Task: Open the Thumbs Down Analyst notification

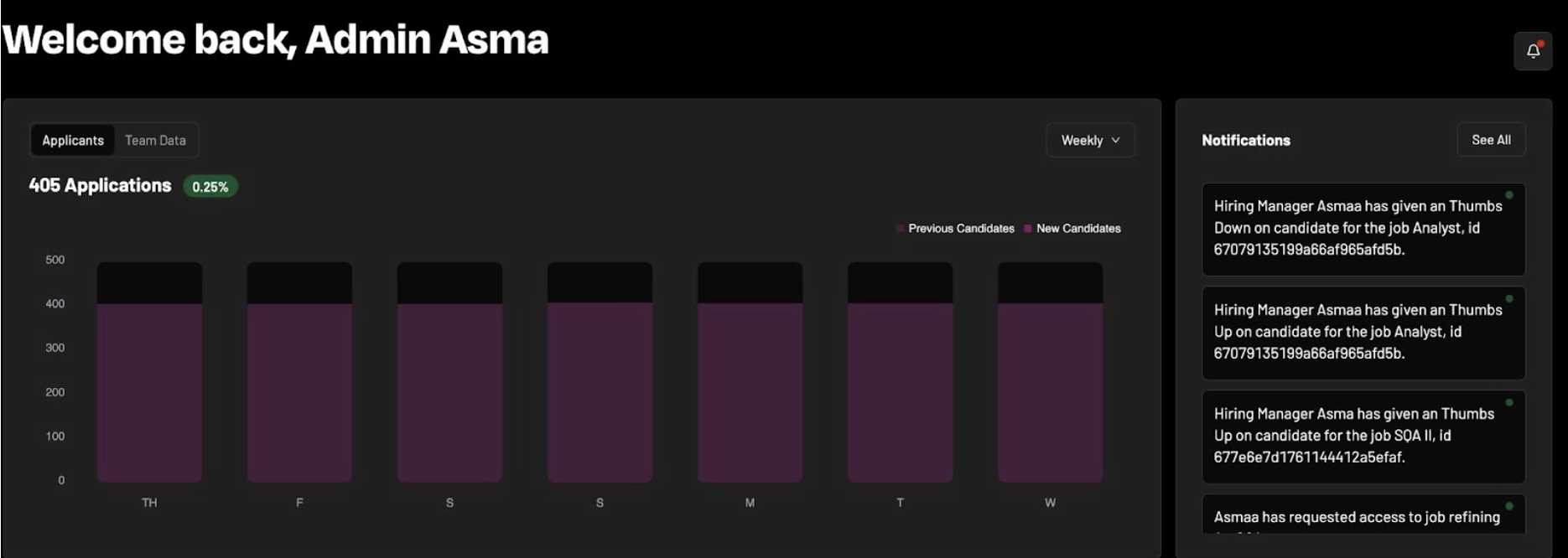Action: [1363, 229]
